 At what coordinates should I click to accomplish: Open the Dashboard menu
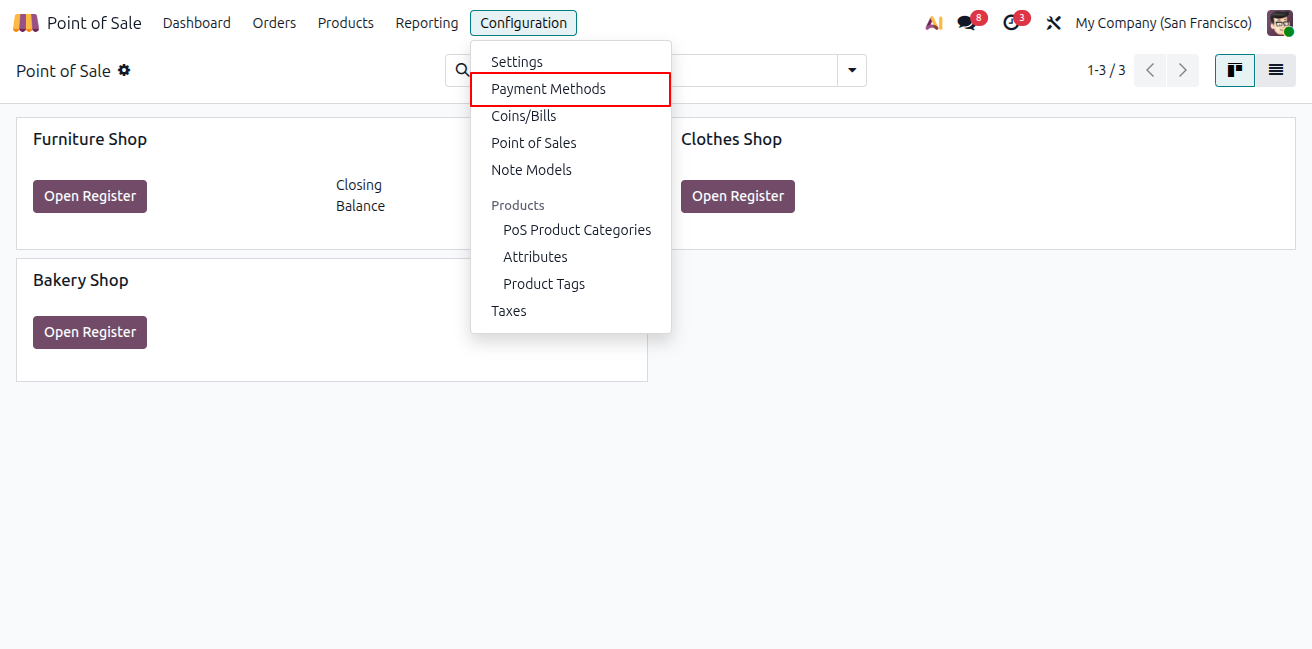pos(197,23)
